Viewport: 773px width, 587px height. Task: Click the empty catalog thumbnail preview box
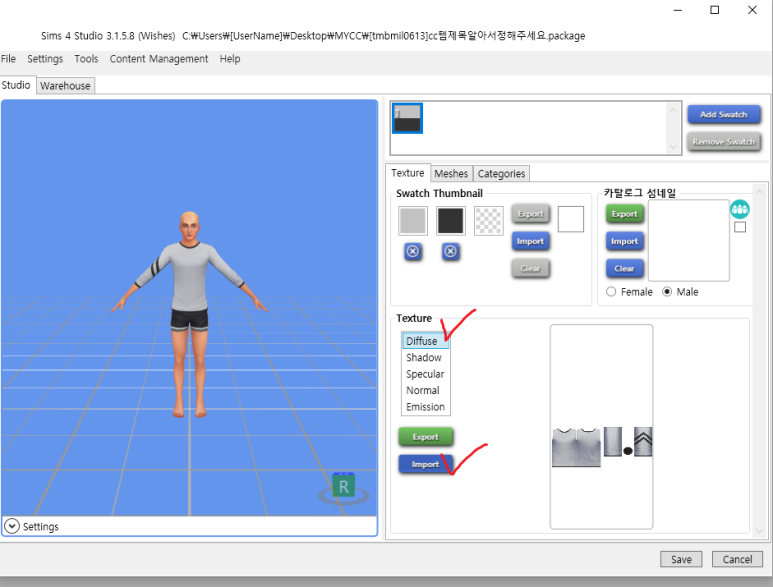pyautogui.click(x=688, y=241)
